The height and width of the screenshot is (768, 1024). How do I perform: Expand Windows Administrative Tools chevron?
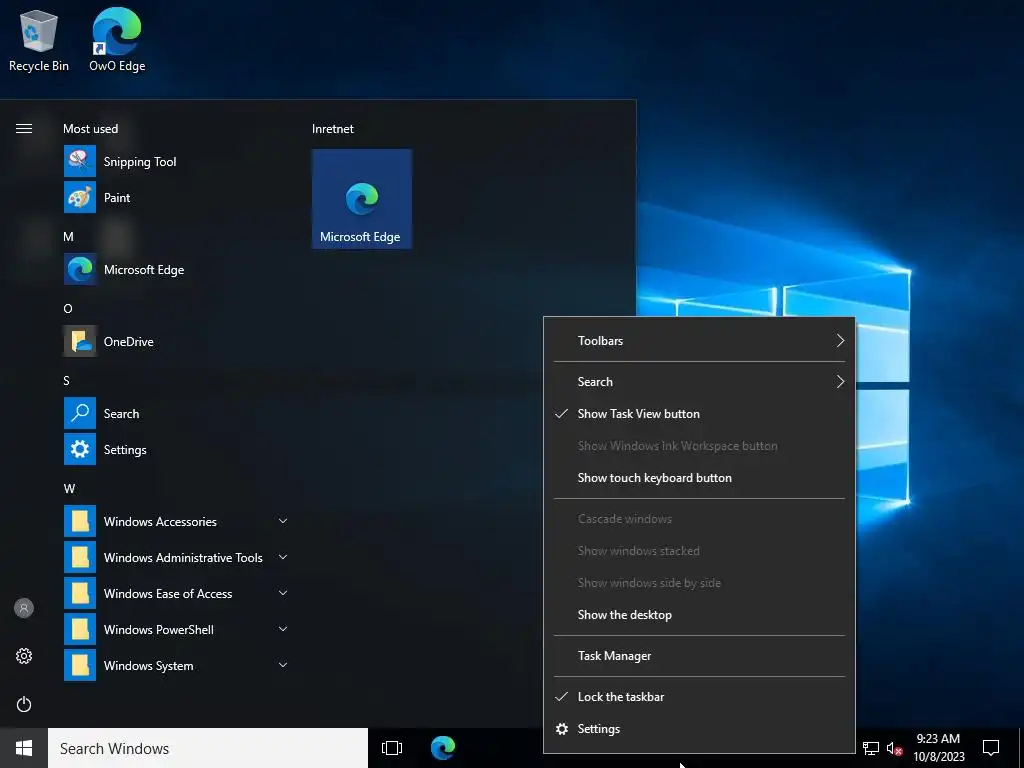tap(283, 556)
